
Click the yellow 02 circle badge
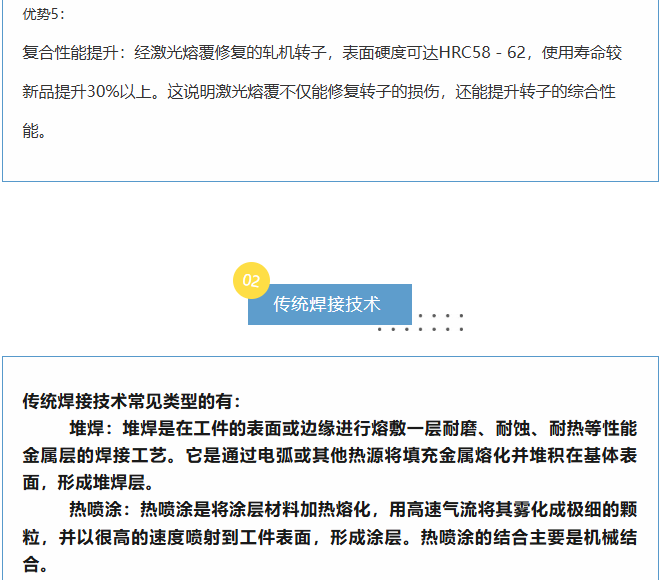[x=251, y=281]
